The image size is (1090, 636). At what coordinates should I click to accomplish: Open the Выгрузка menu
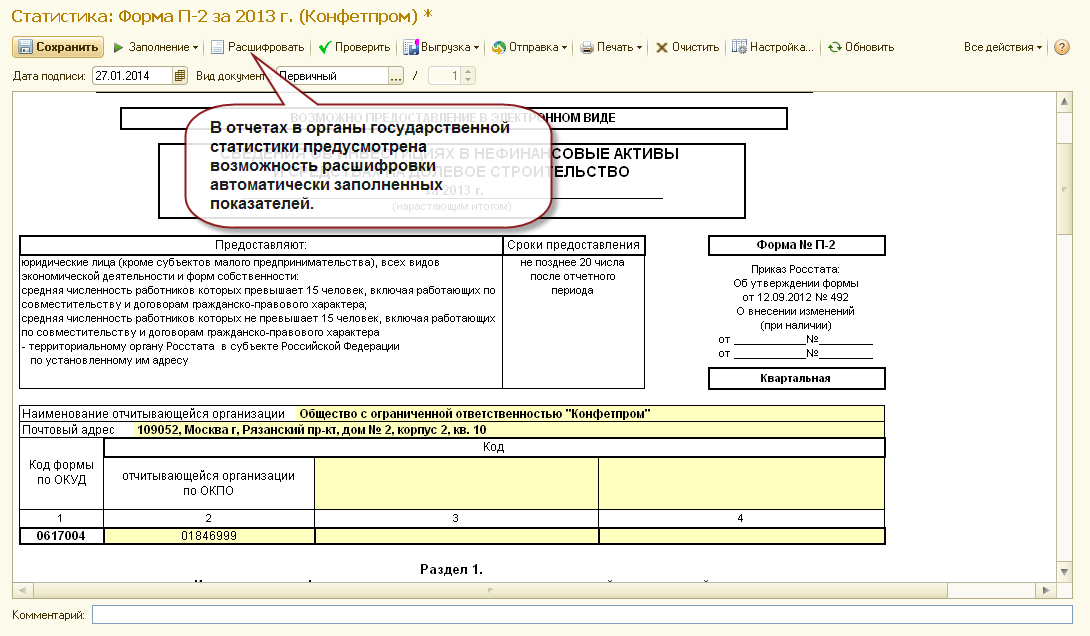(441, 47)
